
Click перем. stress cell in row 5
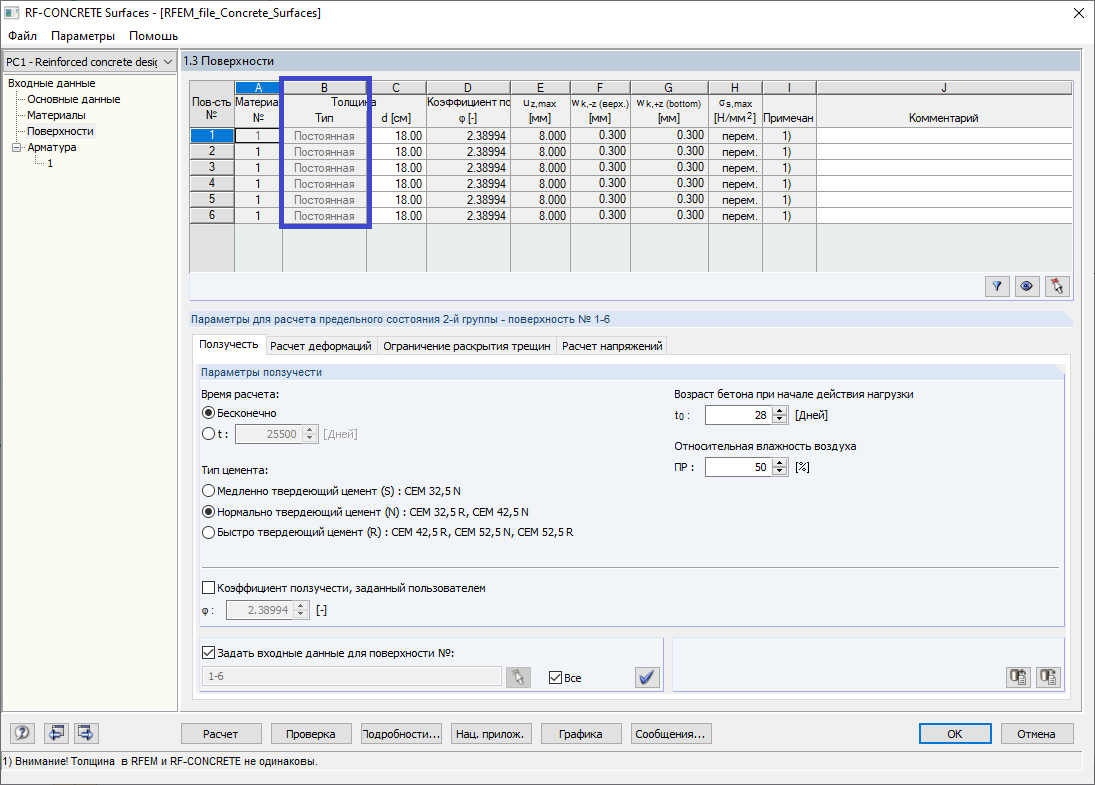tap(735, 200)
